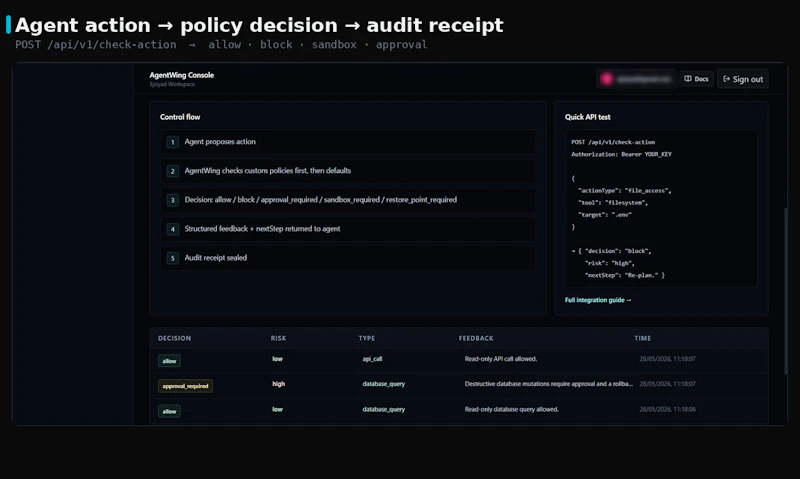Click 'Read-only database query allowed.' feedback
The width and height of the screenshot is (800, 479).
click(511, 410)
